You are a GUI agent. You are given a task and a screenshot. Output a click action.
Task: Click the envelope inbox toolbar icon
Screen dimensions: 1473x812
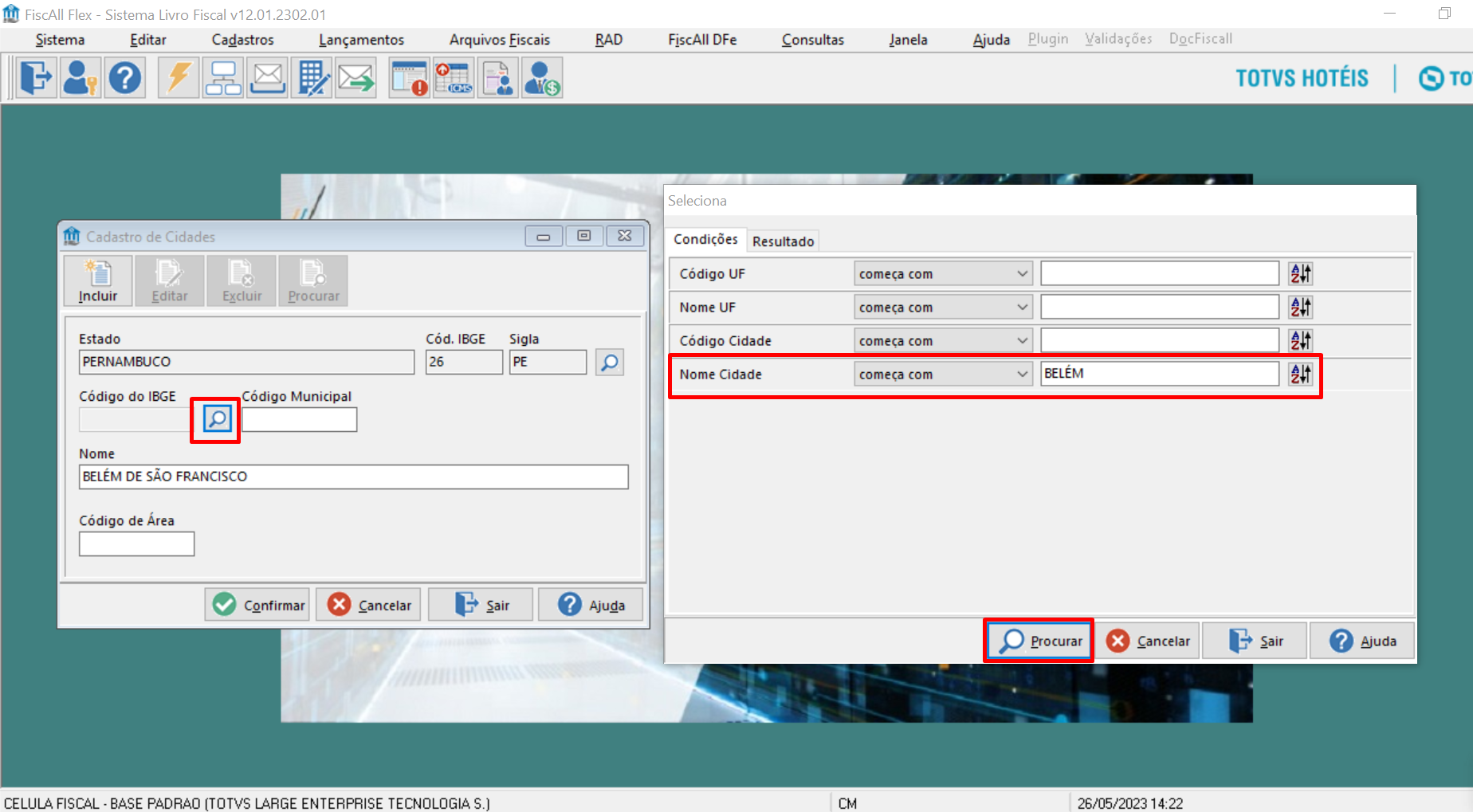point(268,78)
